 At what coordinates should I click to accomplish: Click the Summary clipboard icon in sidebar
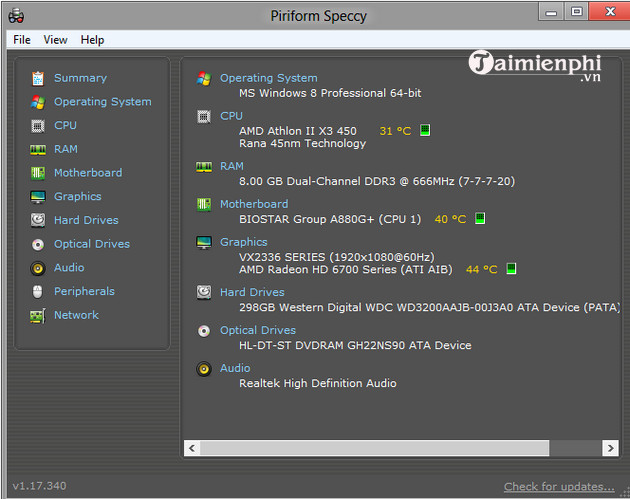click(38, 78)
